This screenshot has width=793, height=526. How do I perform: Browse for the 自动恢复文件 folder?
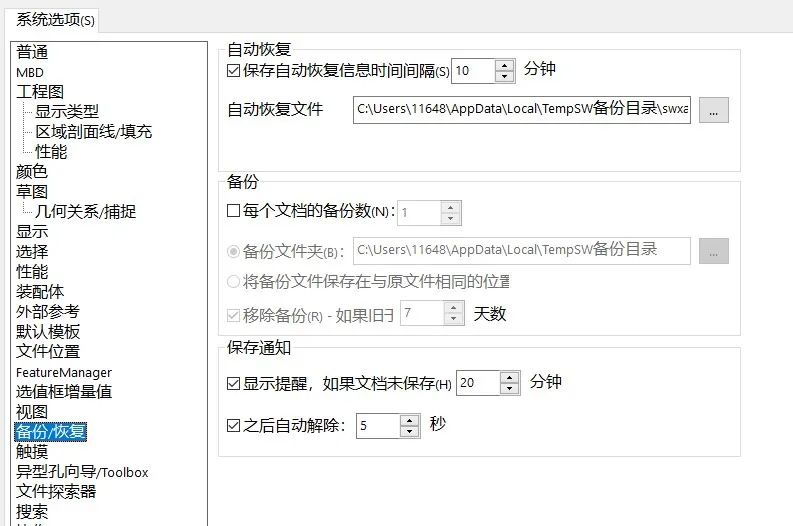(x=713, y=111)
